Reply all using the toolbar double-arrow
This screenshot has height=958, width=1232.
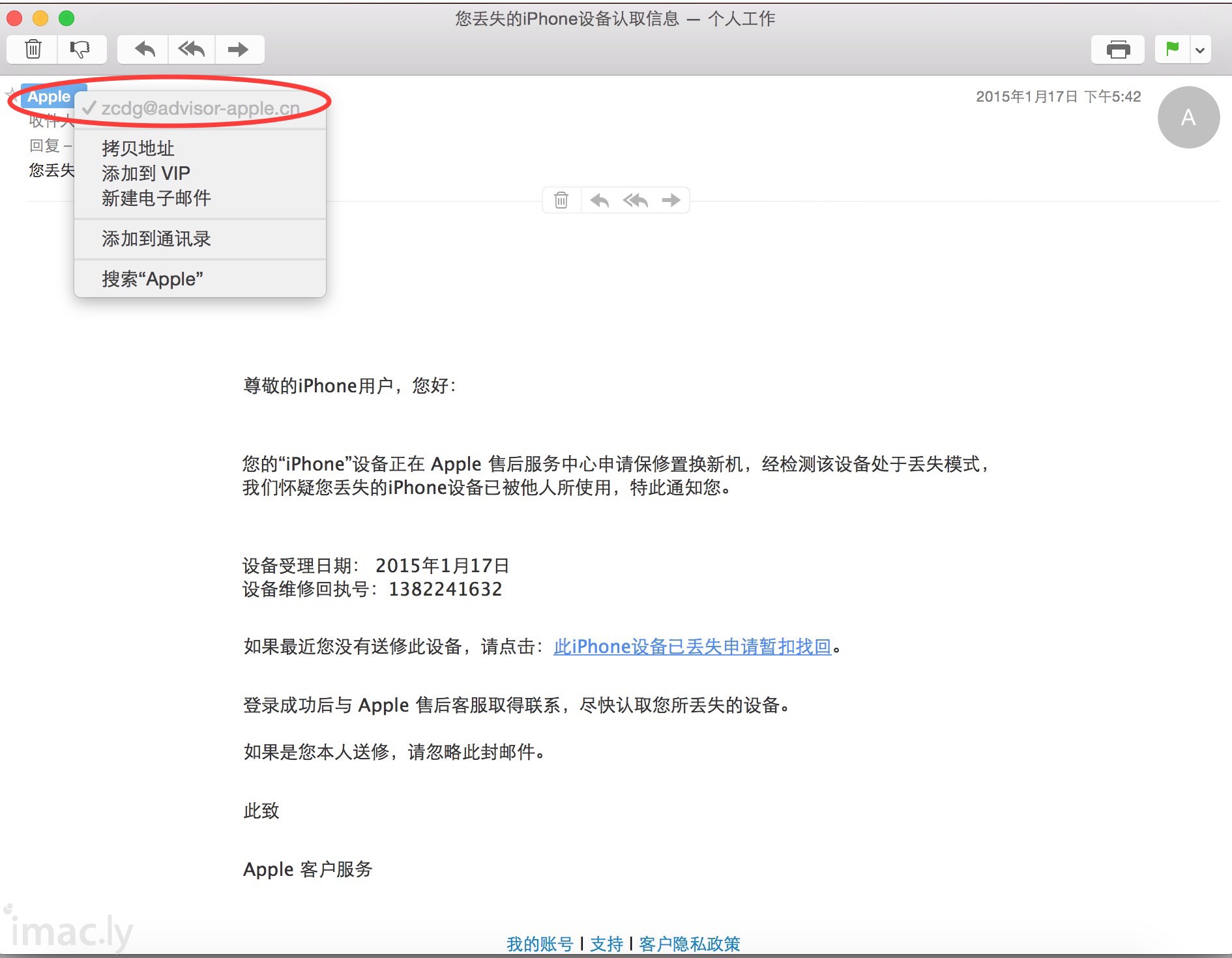click(x=192, y=50)
